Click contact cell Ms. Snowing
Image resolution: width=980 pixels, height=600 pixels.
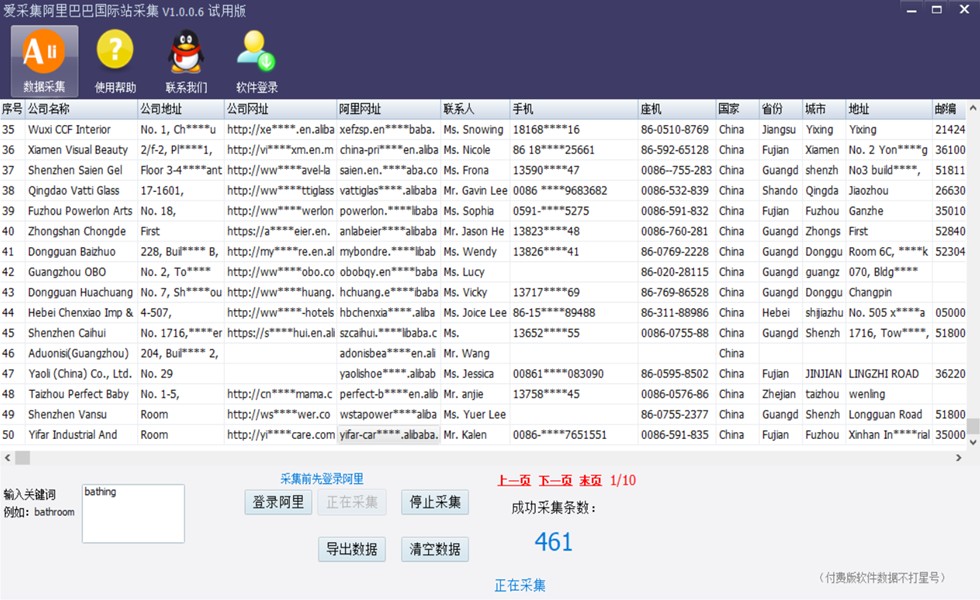click(x=476, y=130)
